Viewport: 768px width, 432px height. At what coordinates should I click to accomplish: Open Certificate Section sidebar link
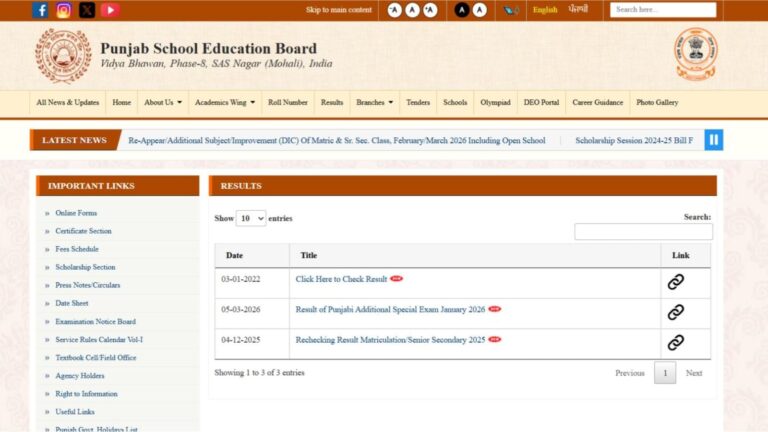(83, 231)
